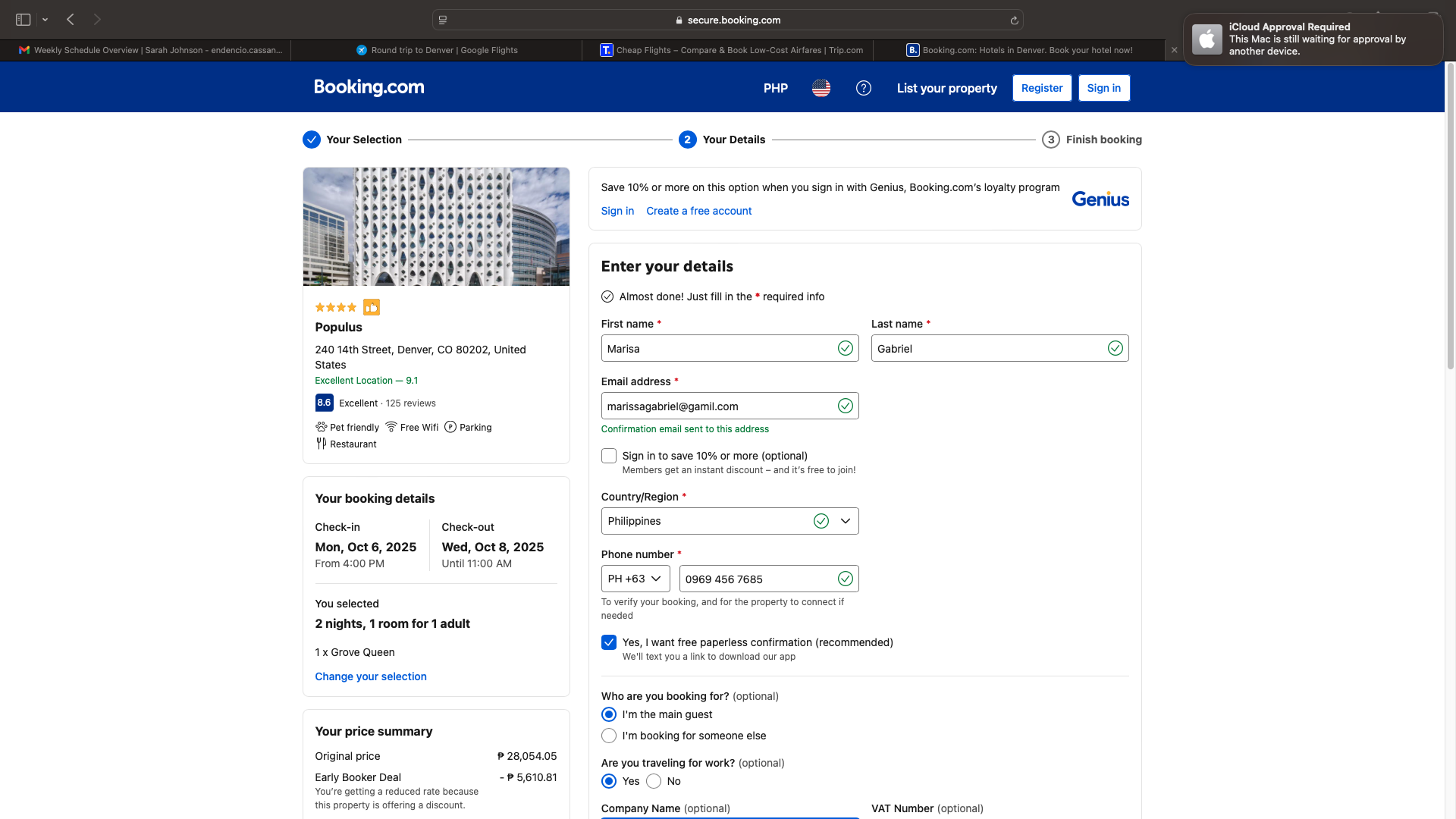Open the PHP currency selector
The image size is (1456, 819).
(x=775, y=88)
